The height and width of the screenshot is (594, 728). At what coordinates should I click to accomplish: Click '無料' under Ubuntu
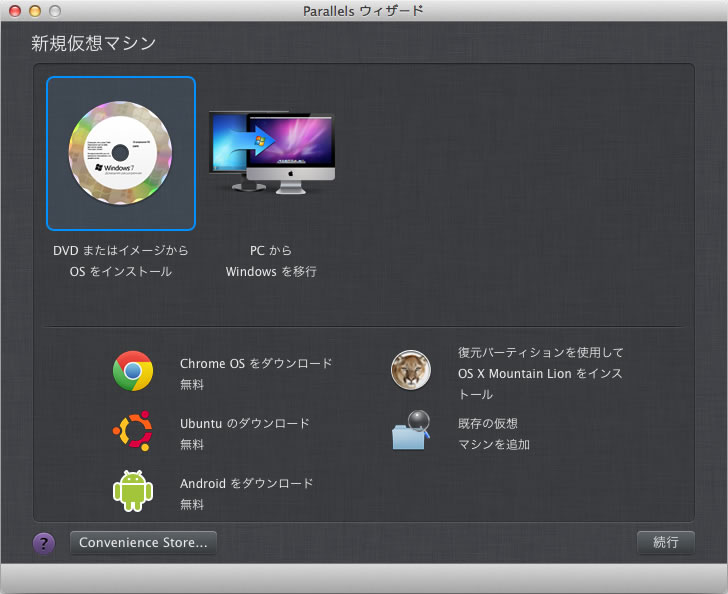click(x=192, y=444)
